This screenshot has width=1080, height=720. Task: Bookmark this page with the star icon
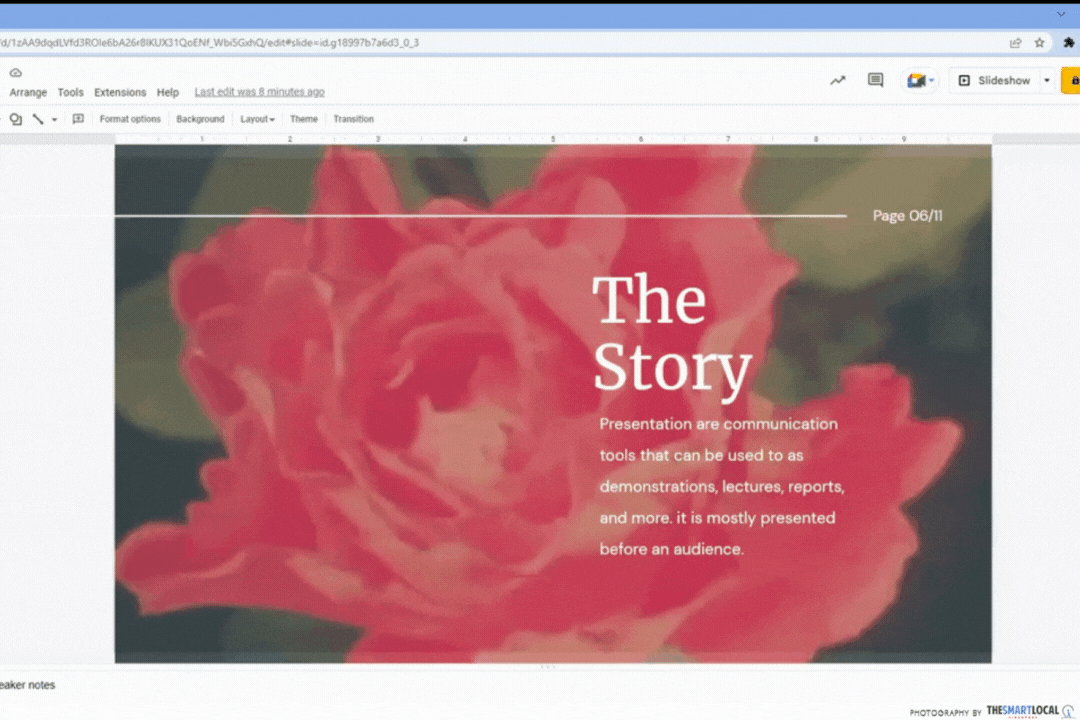1040,43
